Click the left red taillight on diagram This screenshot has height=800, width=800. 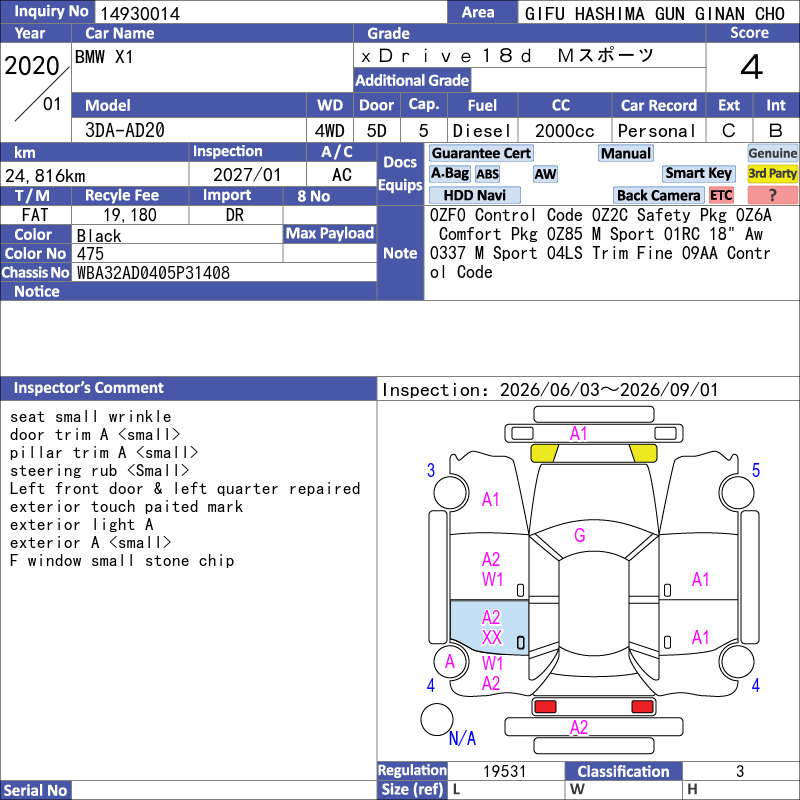[545, 707]
